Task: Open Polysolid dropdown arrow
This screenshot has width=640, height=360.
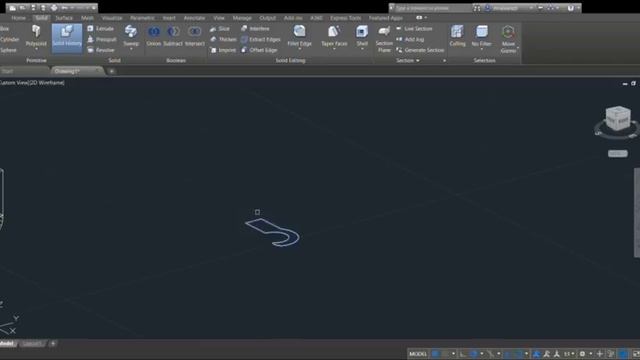Action: [x=36, y=49]
